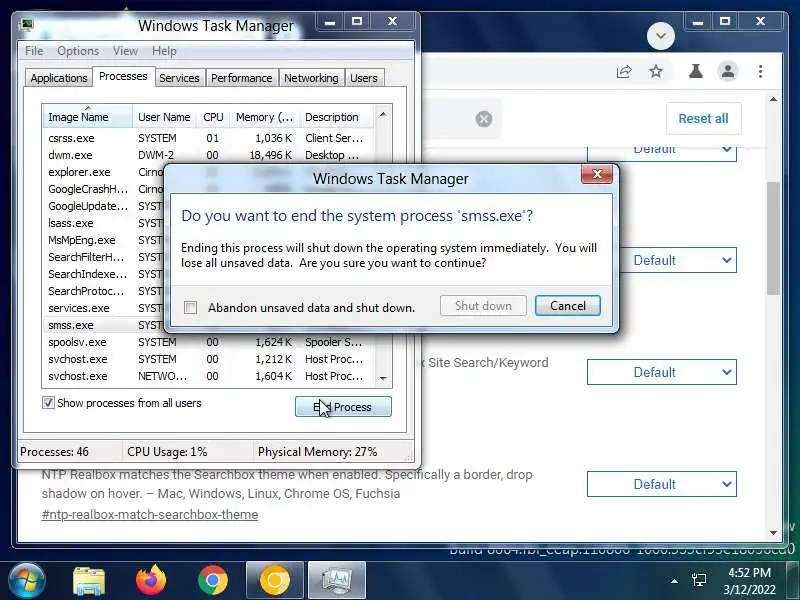The height and width of the screenshot is (600, 800).
Task: Select svchost.exe row owned by NETWO...
Action: (x=208, y=376)
